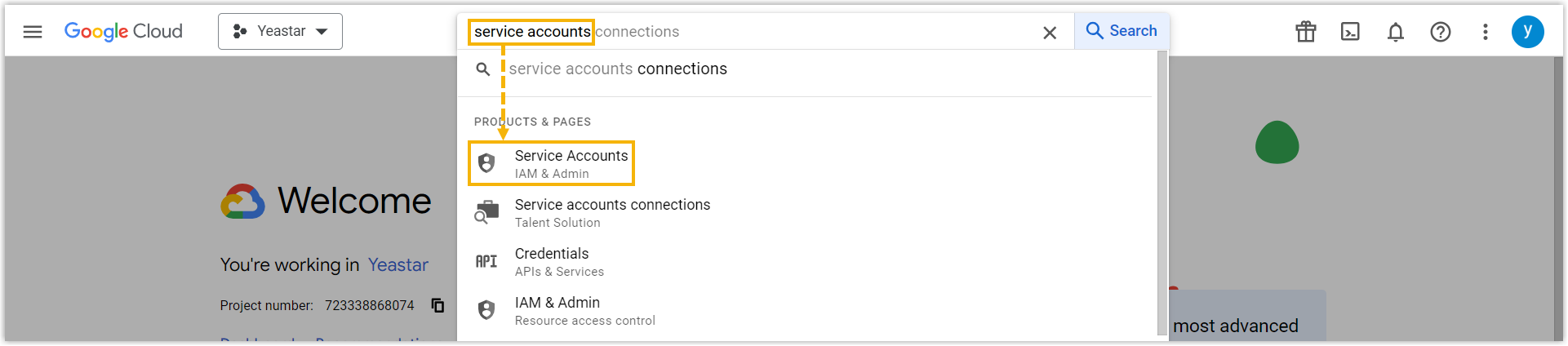
Task: Open the help question mark icon
Action: 1441,32
